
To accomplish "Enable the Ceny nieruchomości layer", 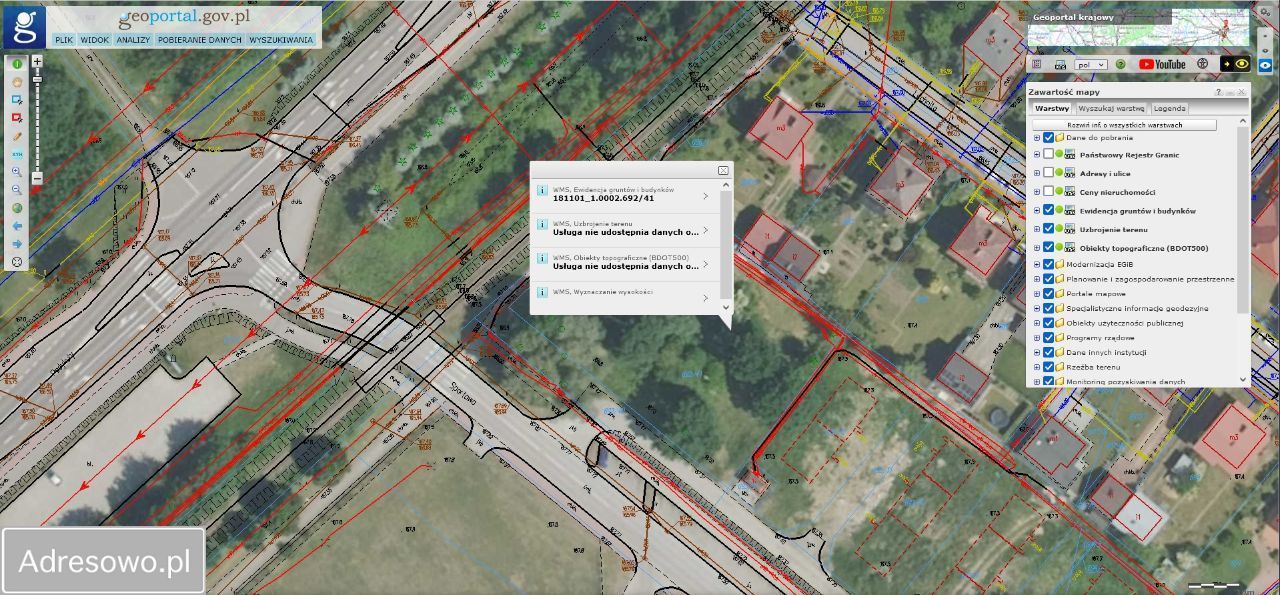I will [1048, 191].
